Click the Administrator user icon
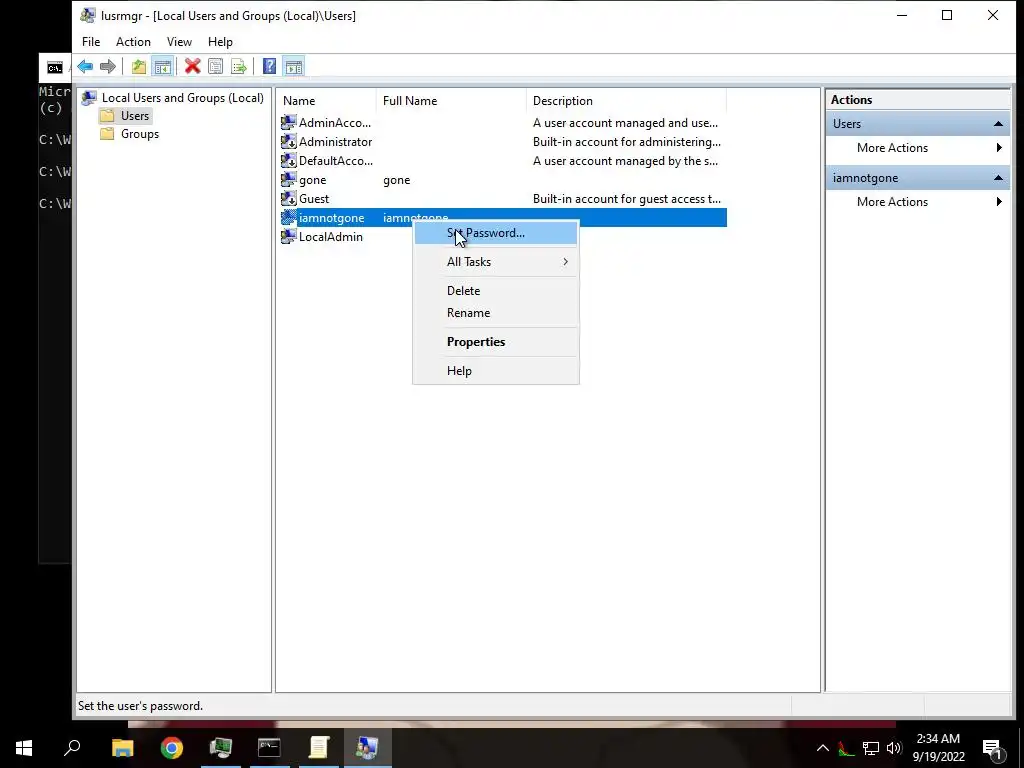The width and height of the screenshot is (1024, 768). tap(288, 142)
